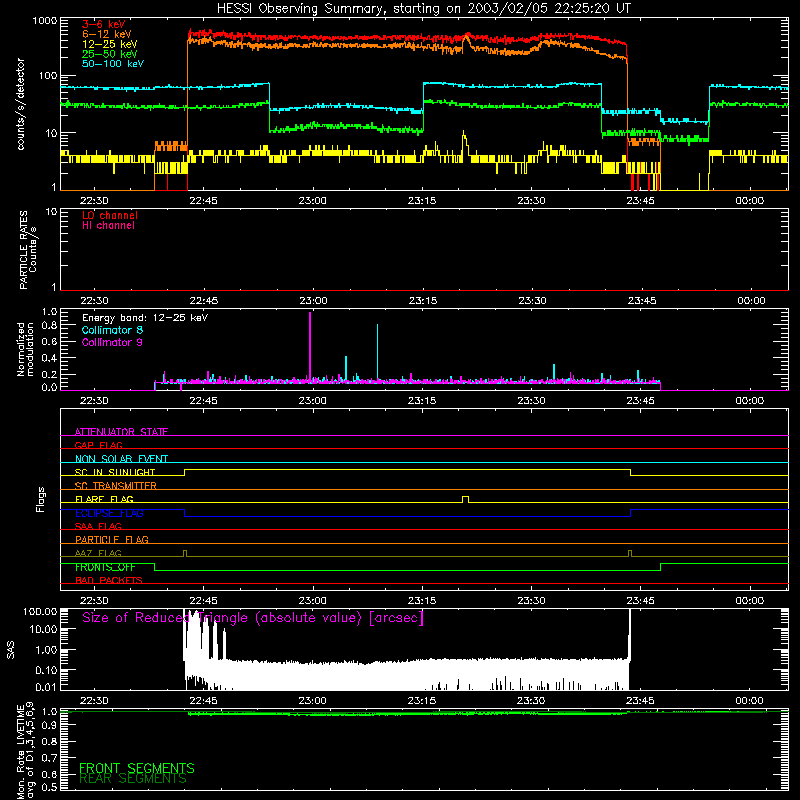The width and height of the screenshot is (800, 800).
Task: Click the Normalized modulation axis label
Action: point(25,349)
